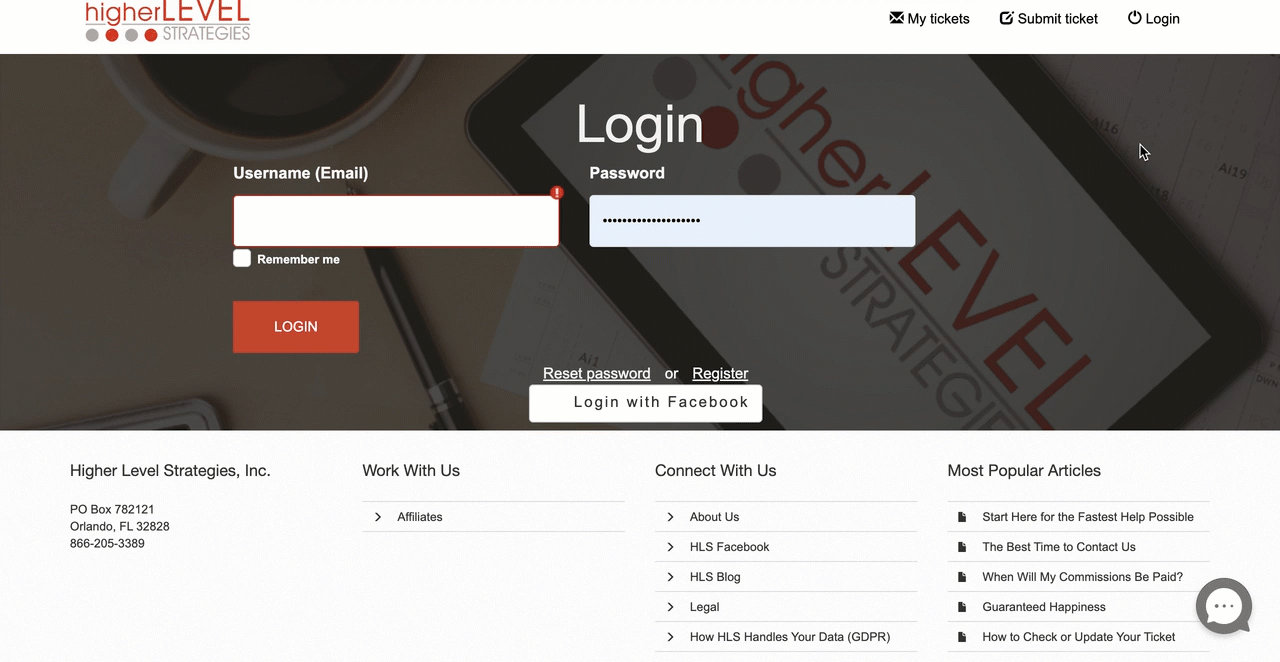Focus the Username (Email) input field
This screenshot has width=1280, height=662.
pos(396,221)
